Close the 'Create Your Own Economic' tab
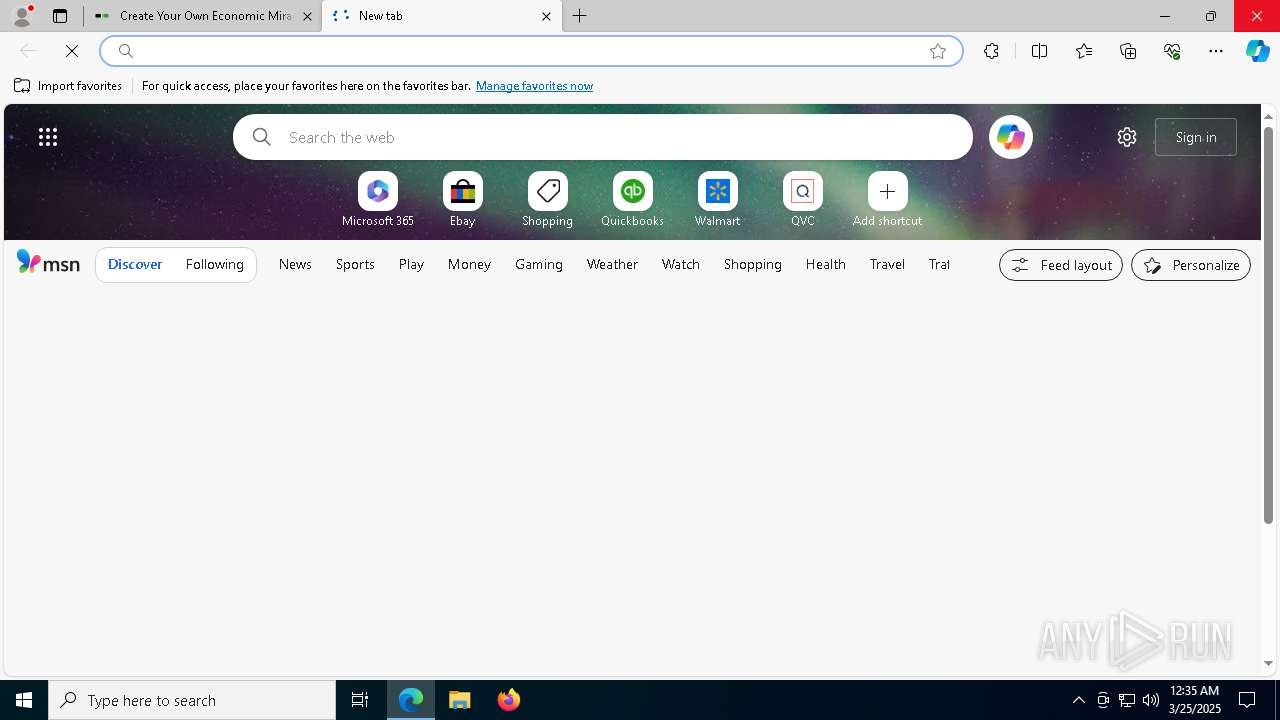 308,16
